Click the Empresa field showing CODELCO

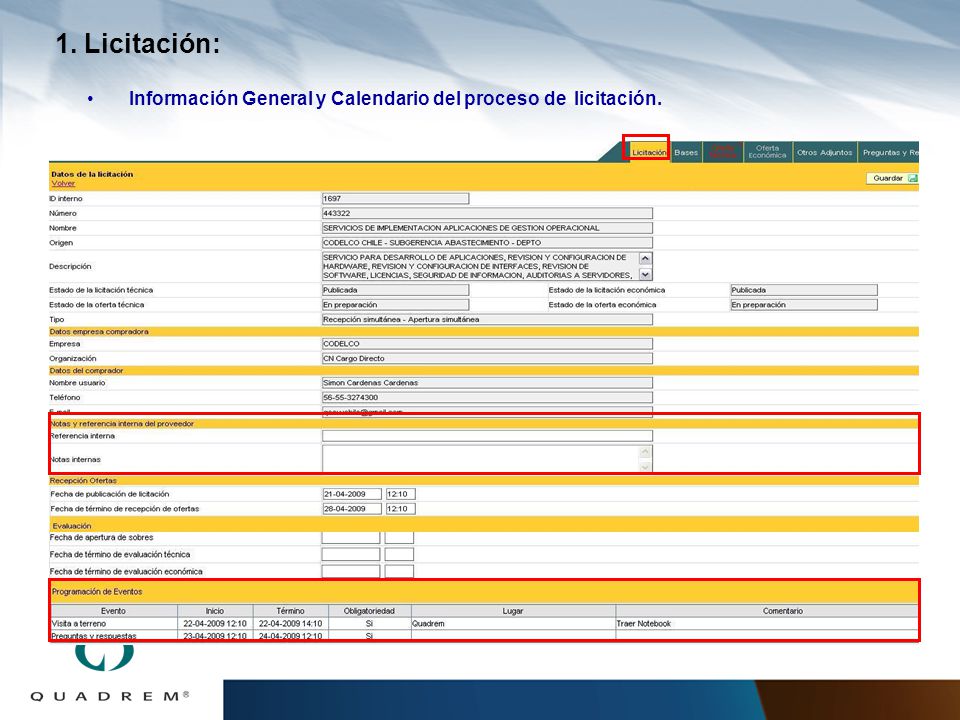point(487,343)
